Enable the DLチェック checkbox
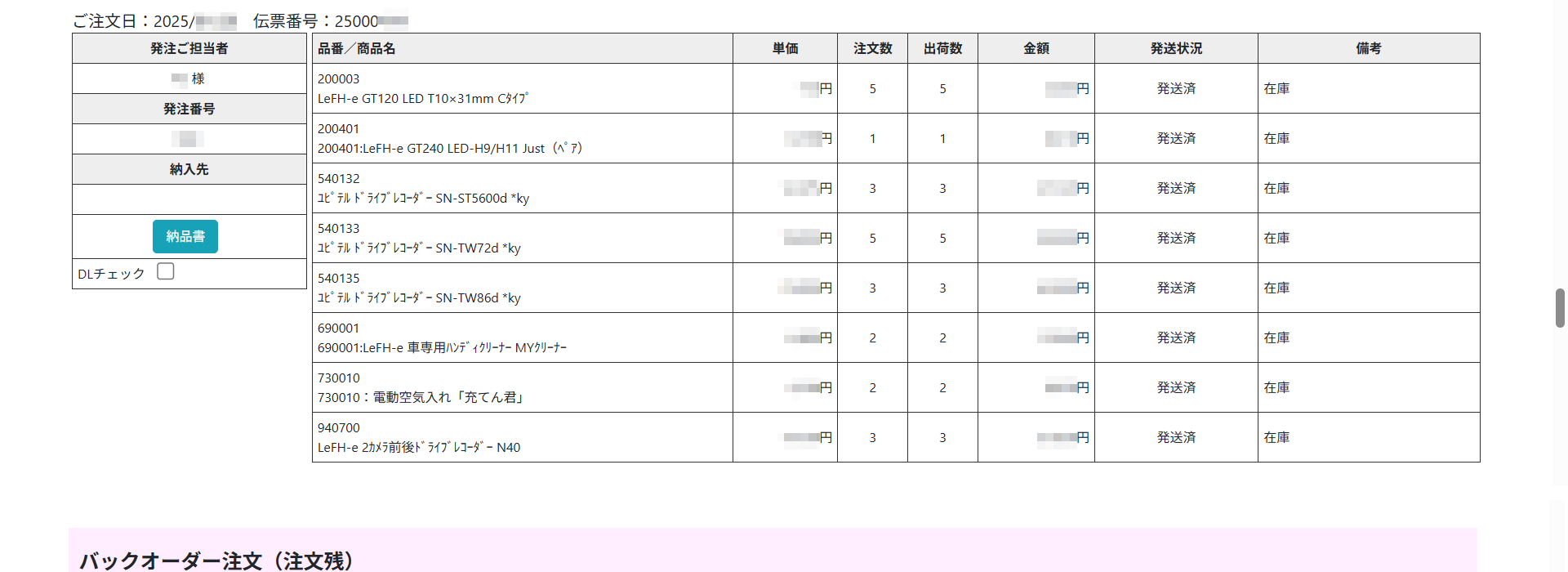This screenshot has width=1568, height=572. (x=166, y=271)
